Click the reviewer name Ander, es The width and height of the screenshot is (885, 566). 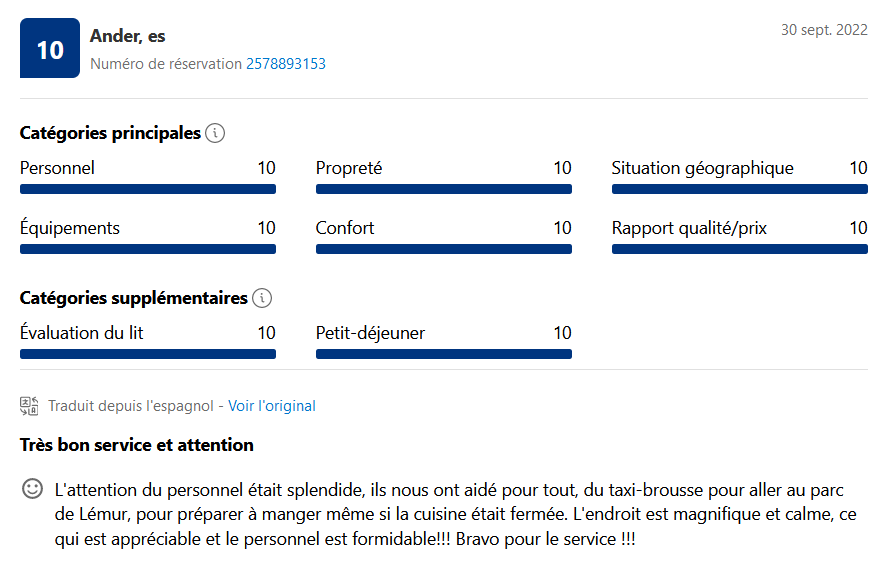pyautogui.click(x=128, y=36)
